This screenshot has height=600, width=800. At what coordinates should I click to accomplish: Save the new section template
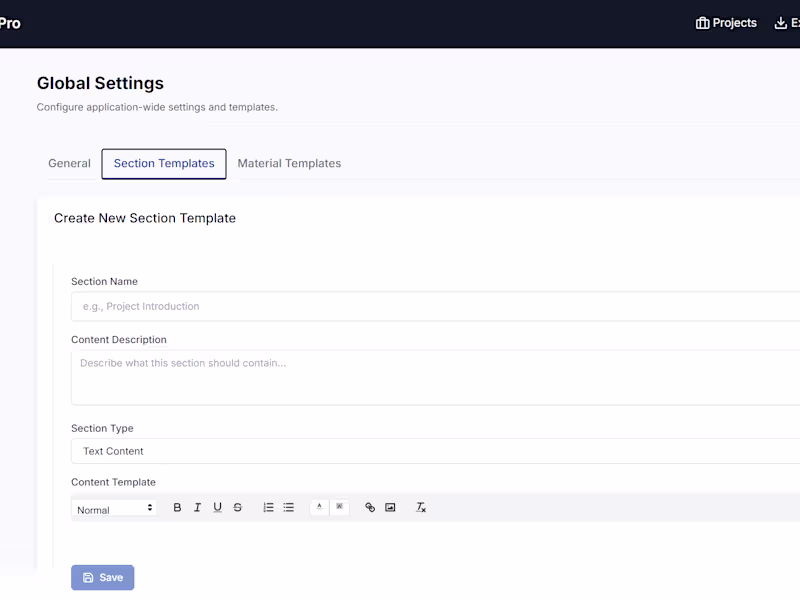click(102, 577)
